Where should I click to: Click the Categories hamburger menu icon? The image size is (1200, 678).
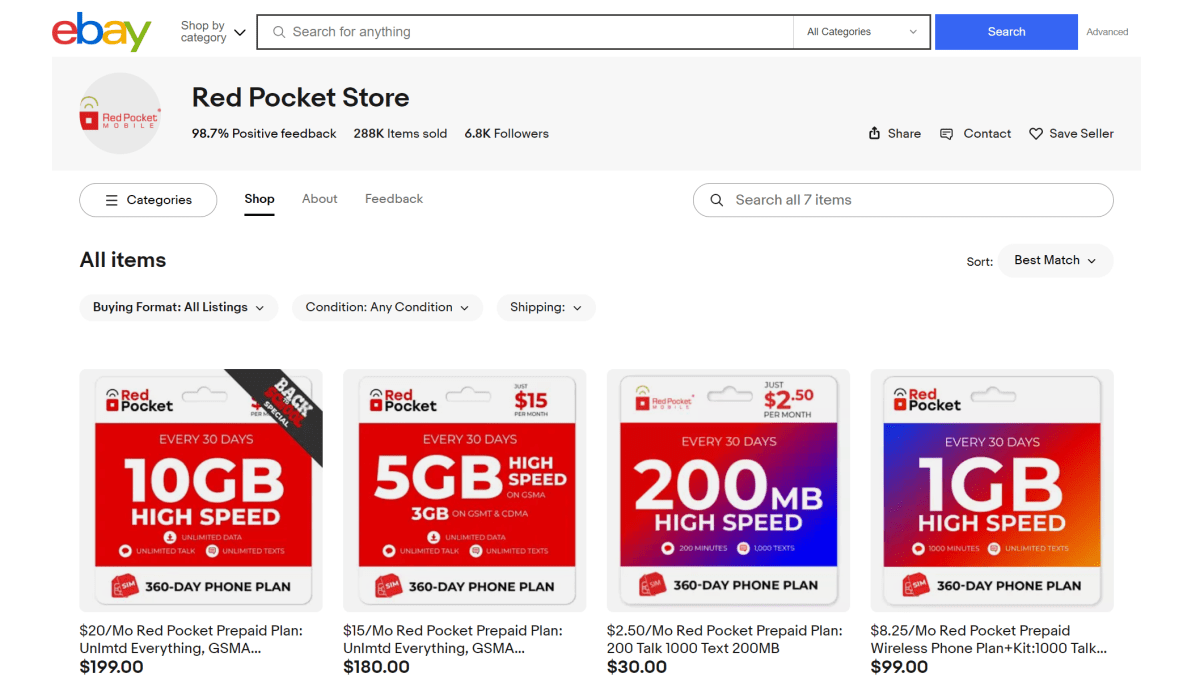(x=112, y=200)
